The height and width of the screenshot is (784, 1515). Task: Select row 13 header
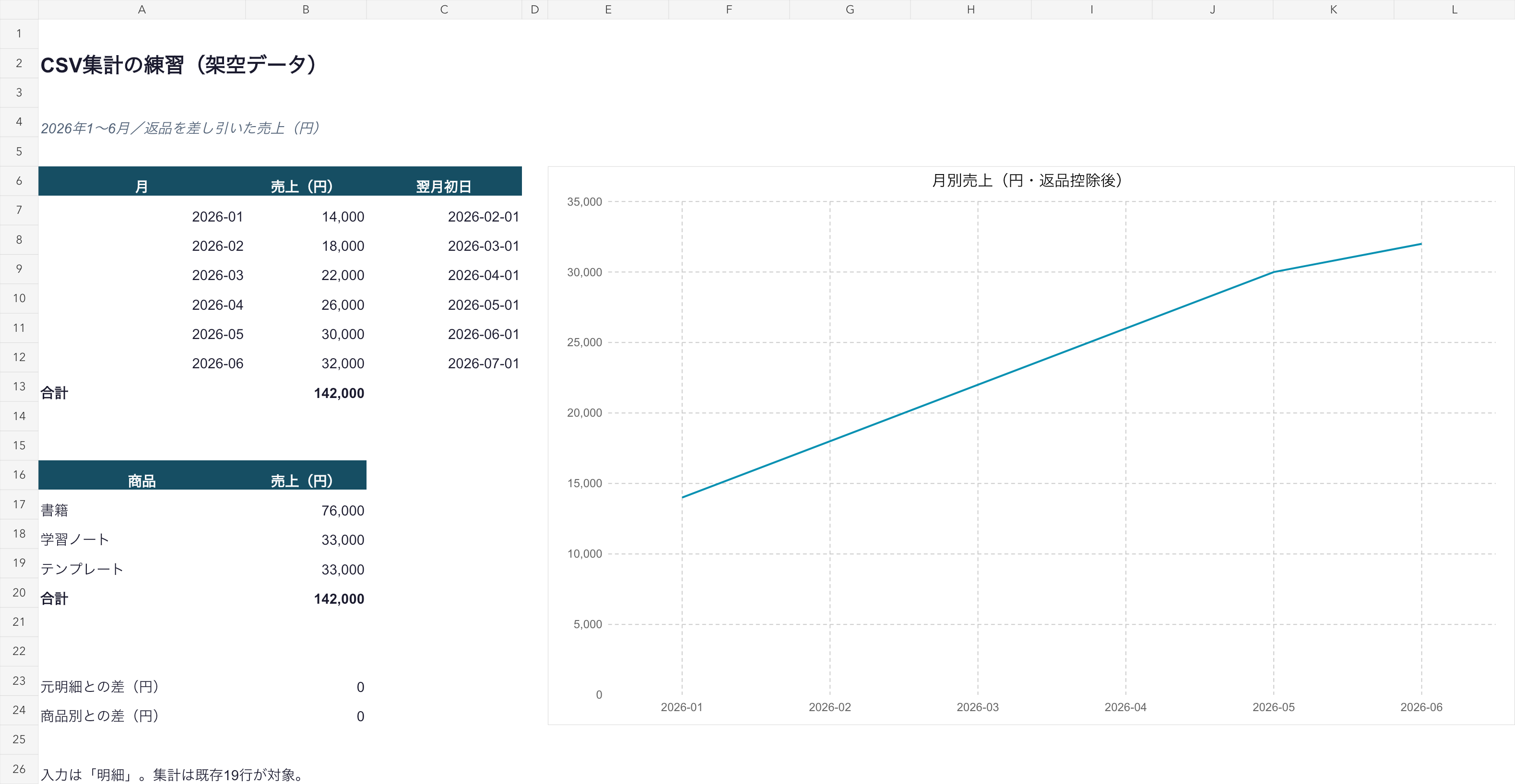[x=19, y=386]
